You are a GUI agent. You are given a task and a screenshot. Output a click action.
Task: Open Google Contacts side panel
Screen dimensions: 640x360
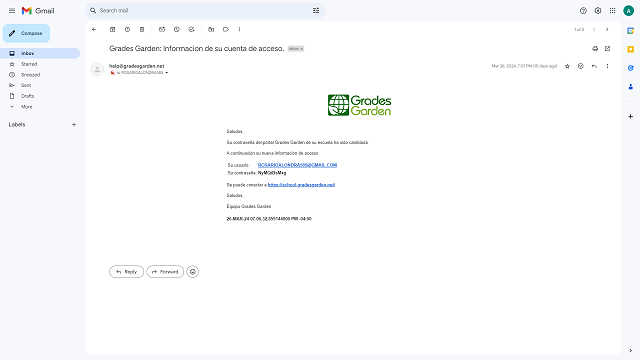click(631, 87)
